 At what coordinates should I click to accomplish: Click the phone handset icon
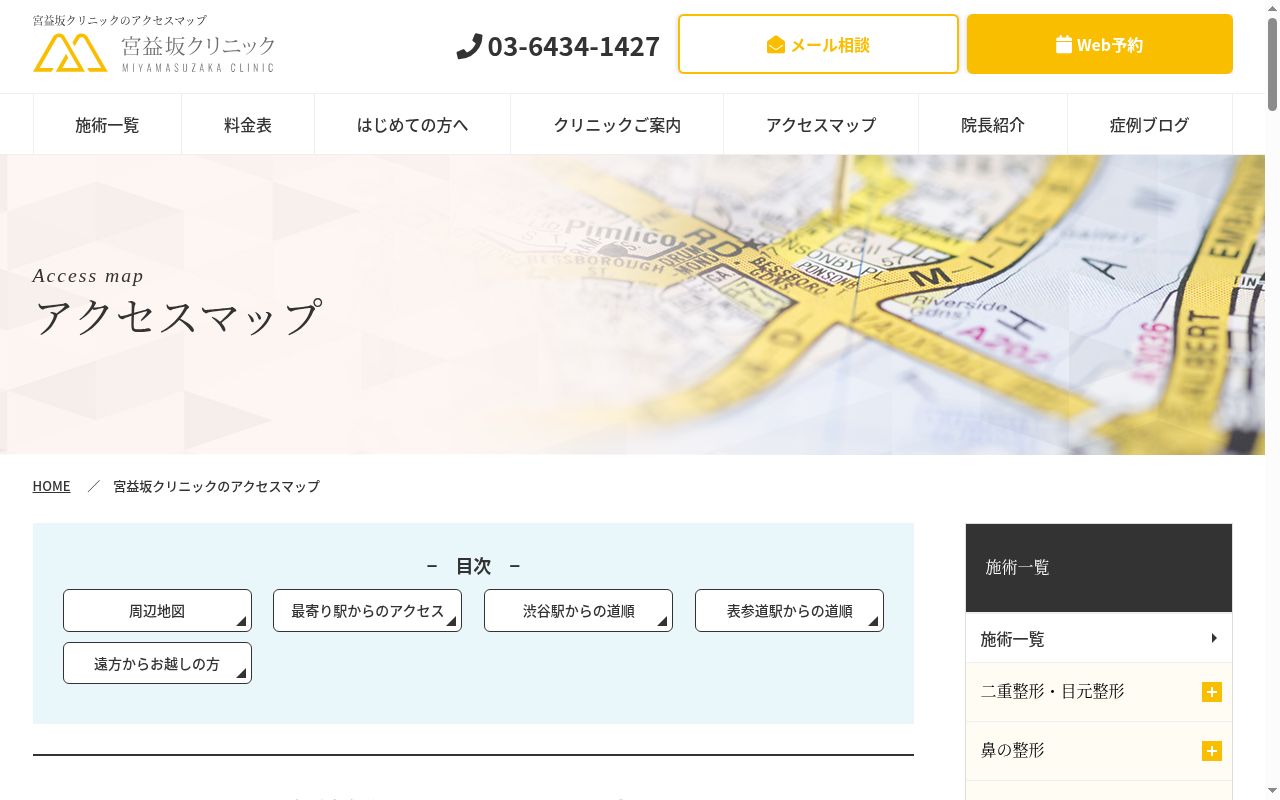click(469, 46)
